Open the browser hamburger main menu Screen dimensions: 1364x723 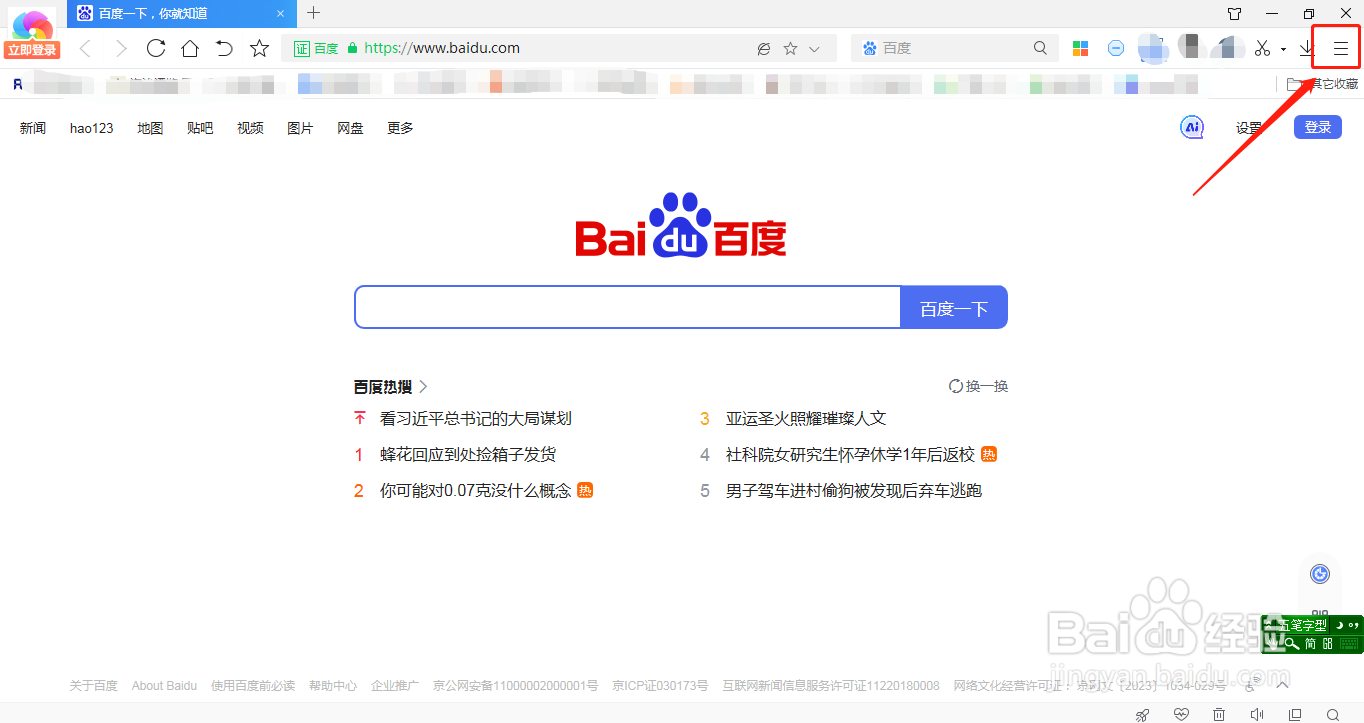[x=1341, y=48]
